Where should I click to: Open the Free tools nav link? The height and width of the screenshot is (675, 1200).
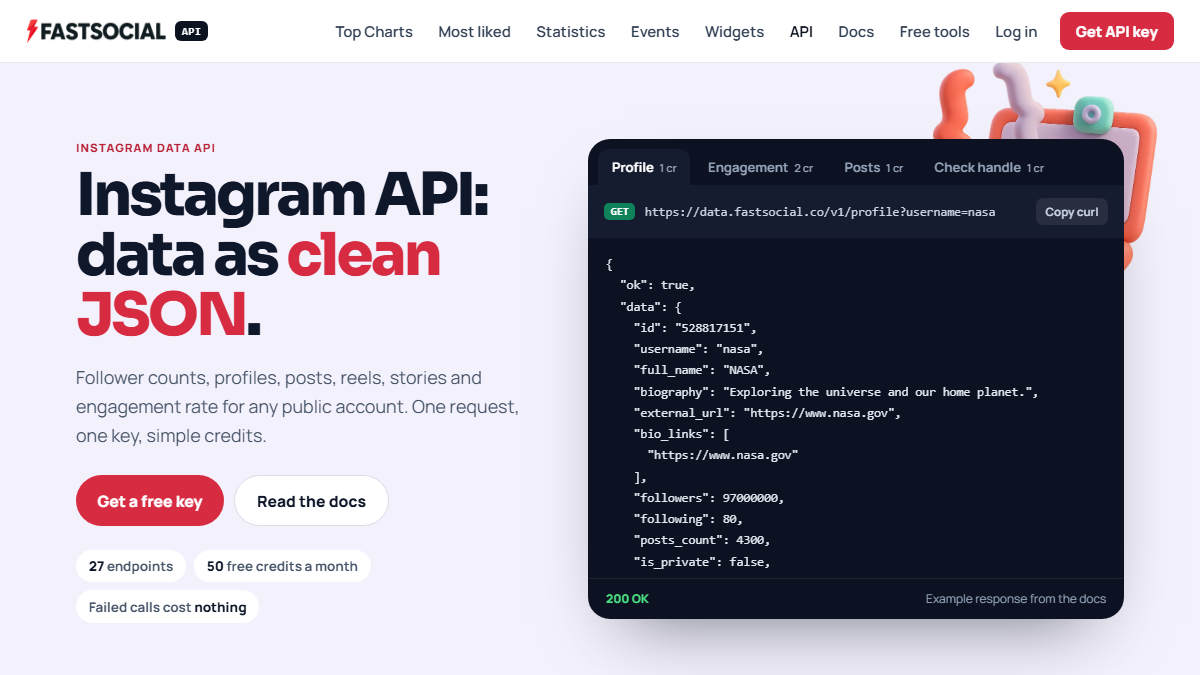[x=934, y=32]
